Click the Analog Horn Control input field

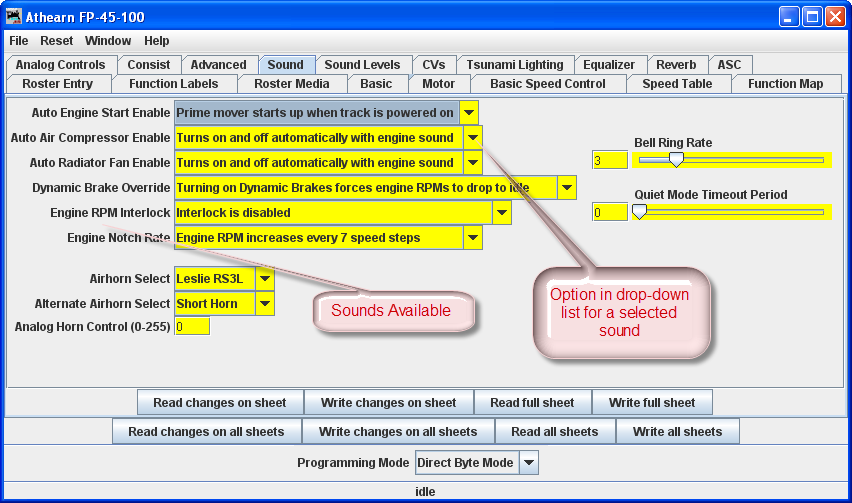click(x=192, y=326)
